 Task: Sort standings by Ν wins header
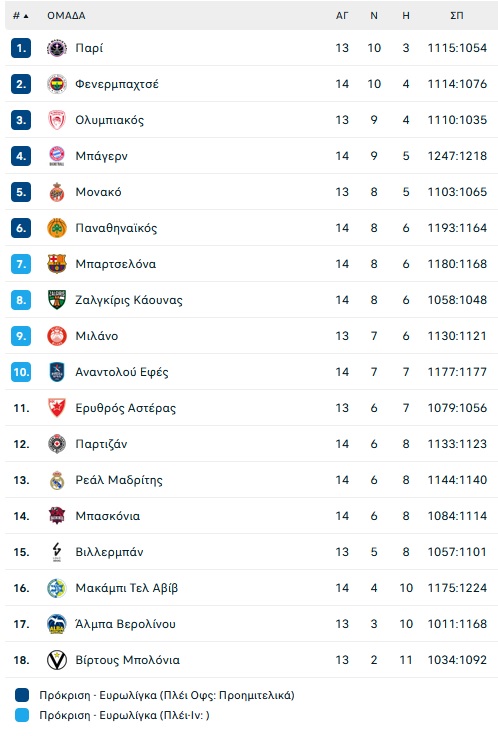(374, 15)
